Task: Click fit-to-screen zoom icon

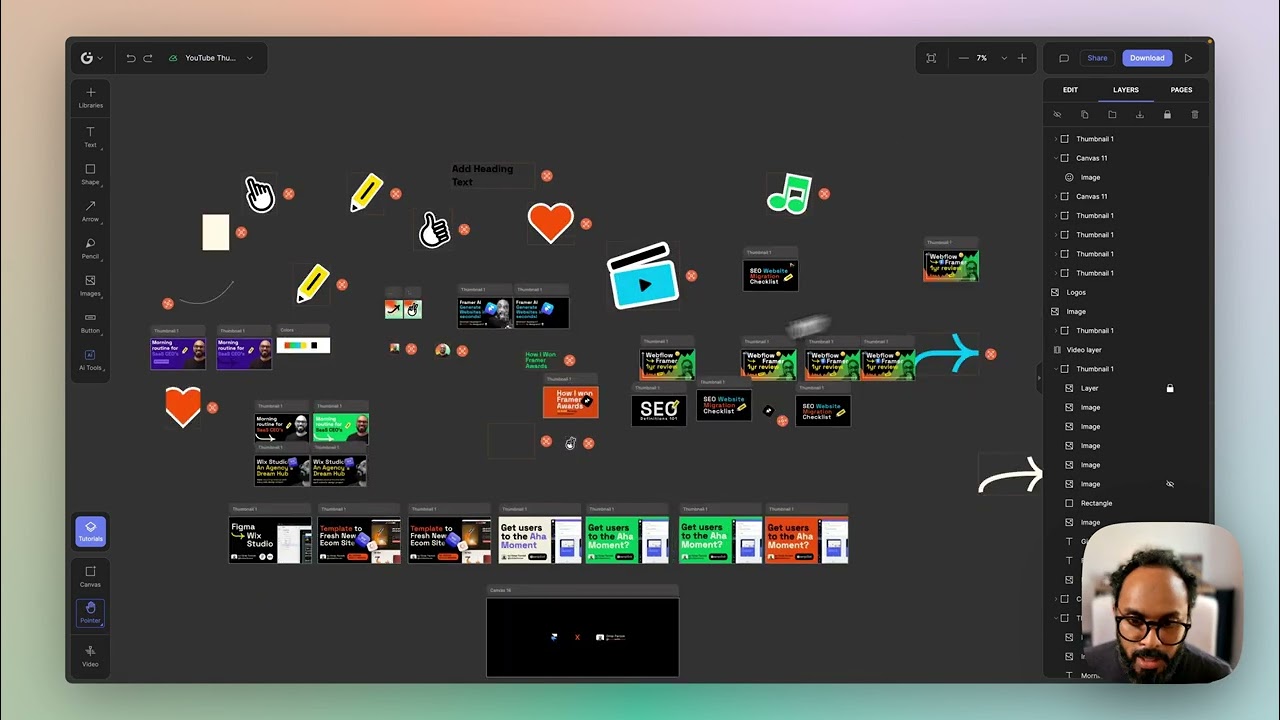Action: (931, 58)
